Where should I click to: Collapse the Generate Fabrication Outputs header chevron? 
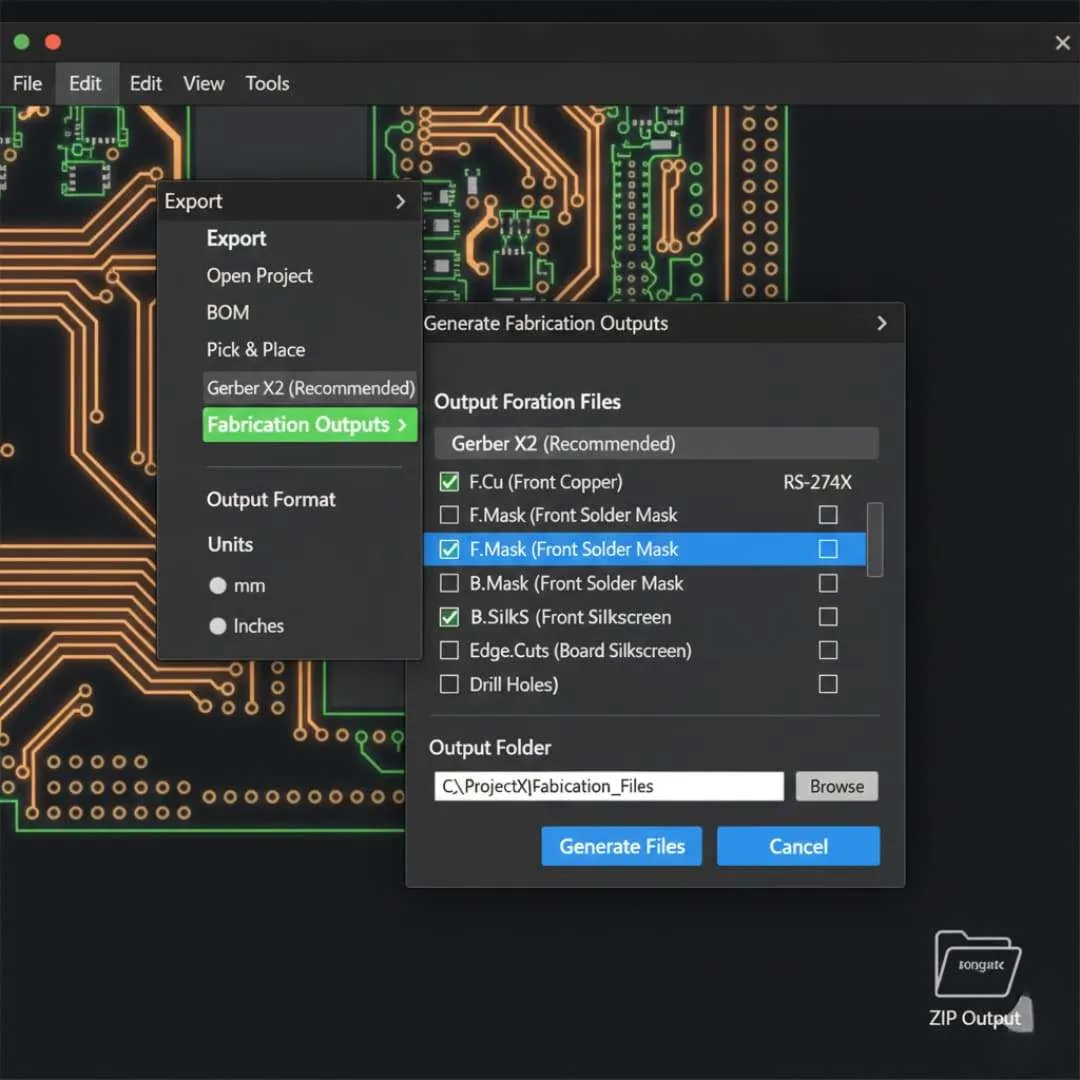tap(881, 323)
